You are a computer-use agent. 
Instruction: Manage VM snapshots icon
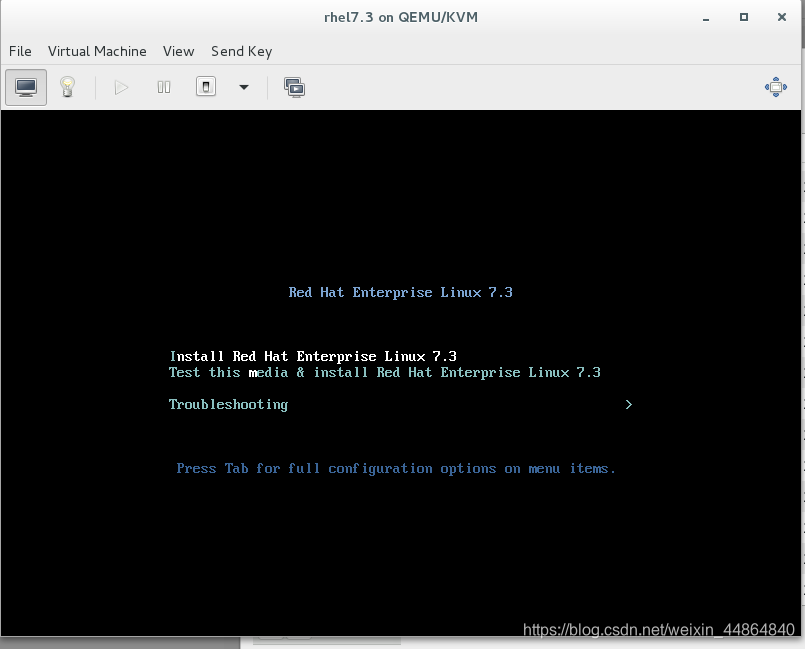pyautogui.click(x=294, y=87)
